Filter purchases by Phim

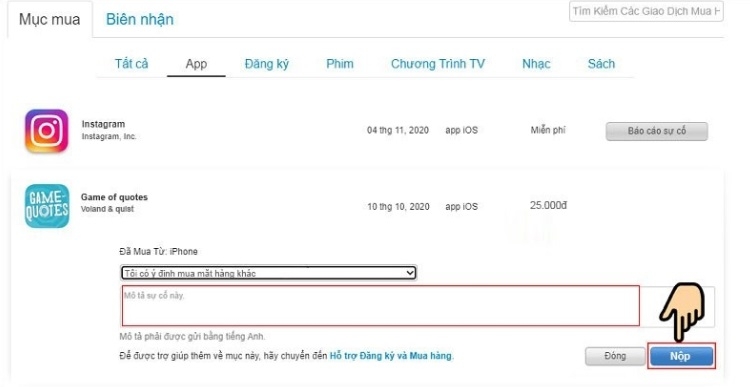[x=340, y=64]
